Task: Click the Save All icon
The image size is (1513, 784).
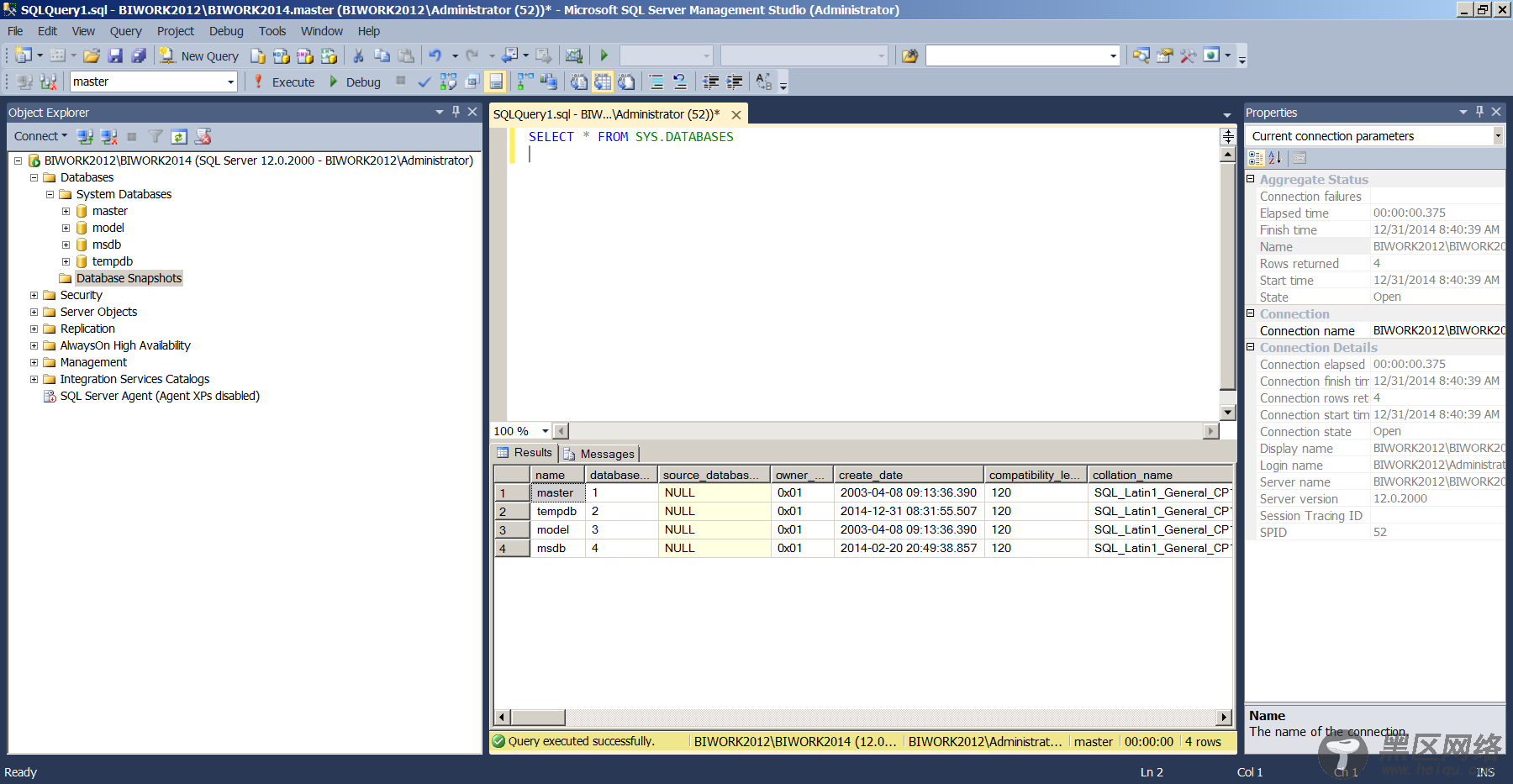Action: [x=139, y=56]
